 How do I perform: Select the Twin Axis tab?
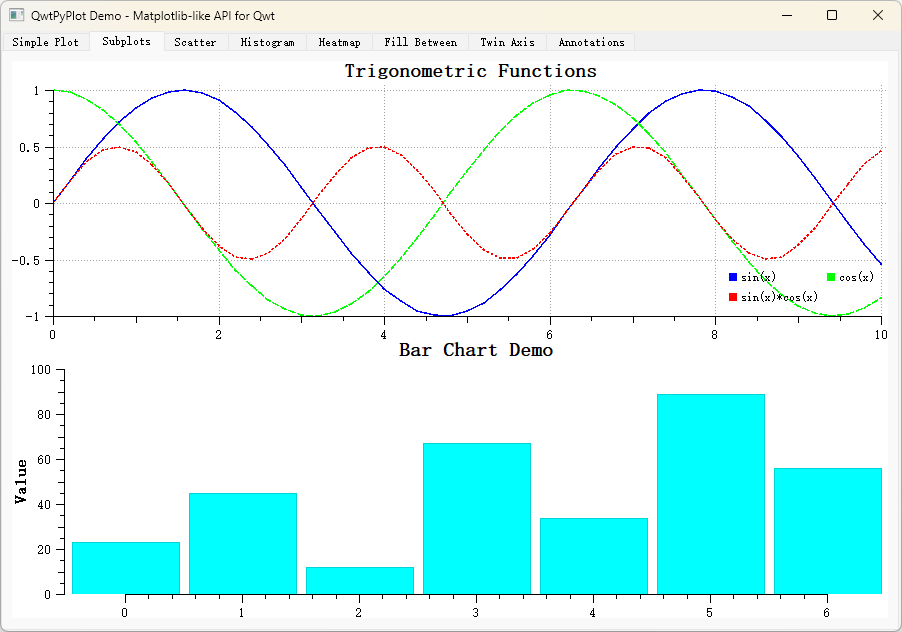[507, 42]
